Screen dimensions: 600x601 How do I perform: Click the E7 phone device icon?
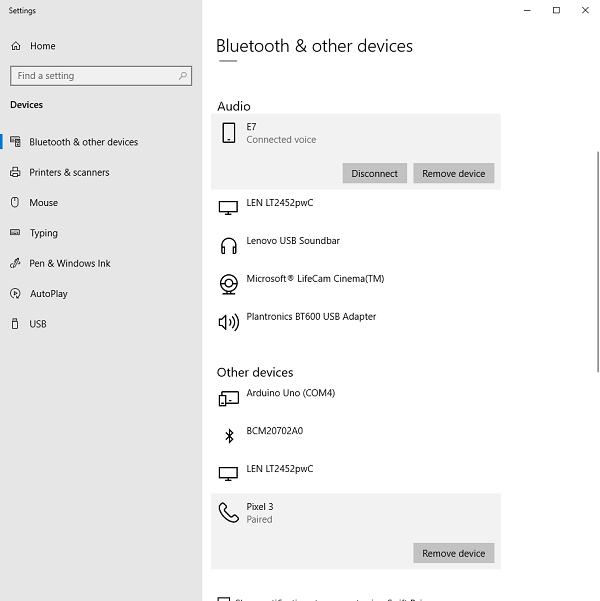228,133
